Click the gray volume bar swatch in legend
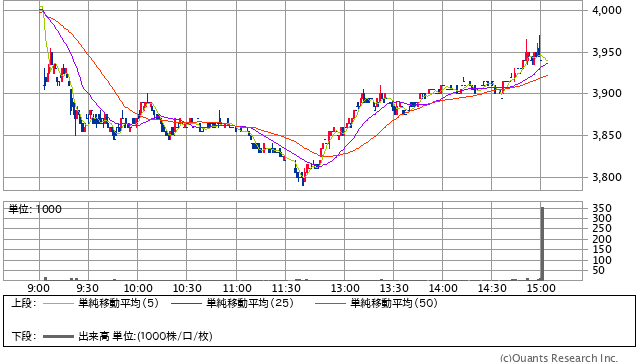Screen dimensions: 638x362 (x=58, y=336)
